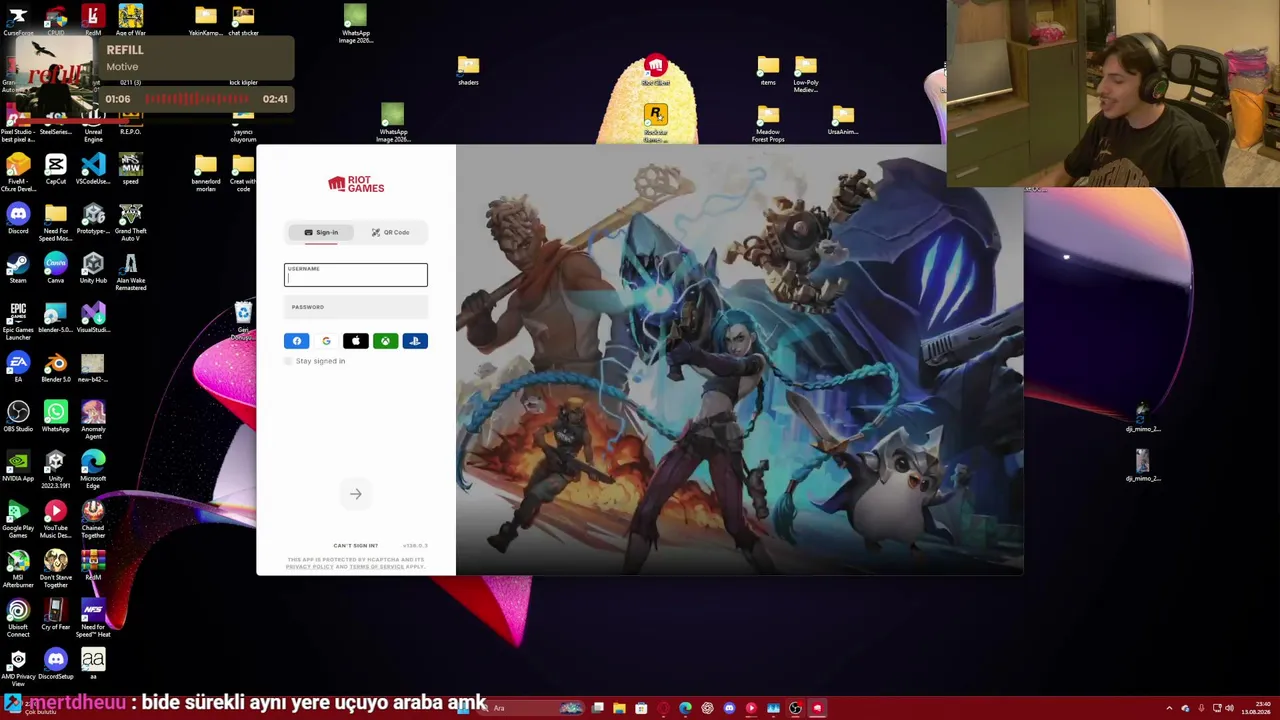This screenshot has height=720, width=1280.
Task: Open File Explorer from the taskbar
Action: coord(619,708)
